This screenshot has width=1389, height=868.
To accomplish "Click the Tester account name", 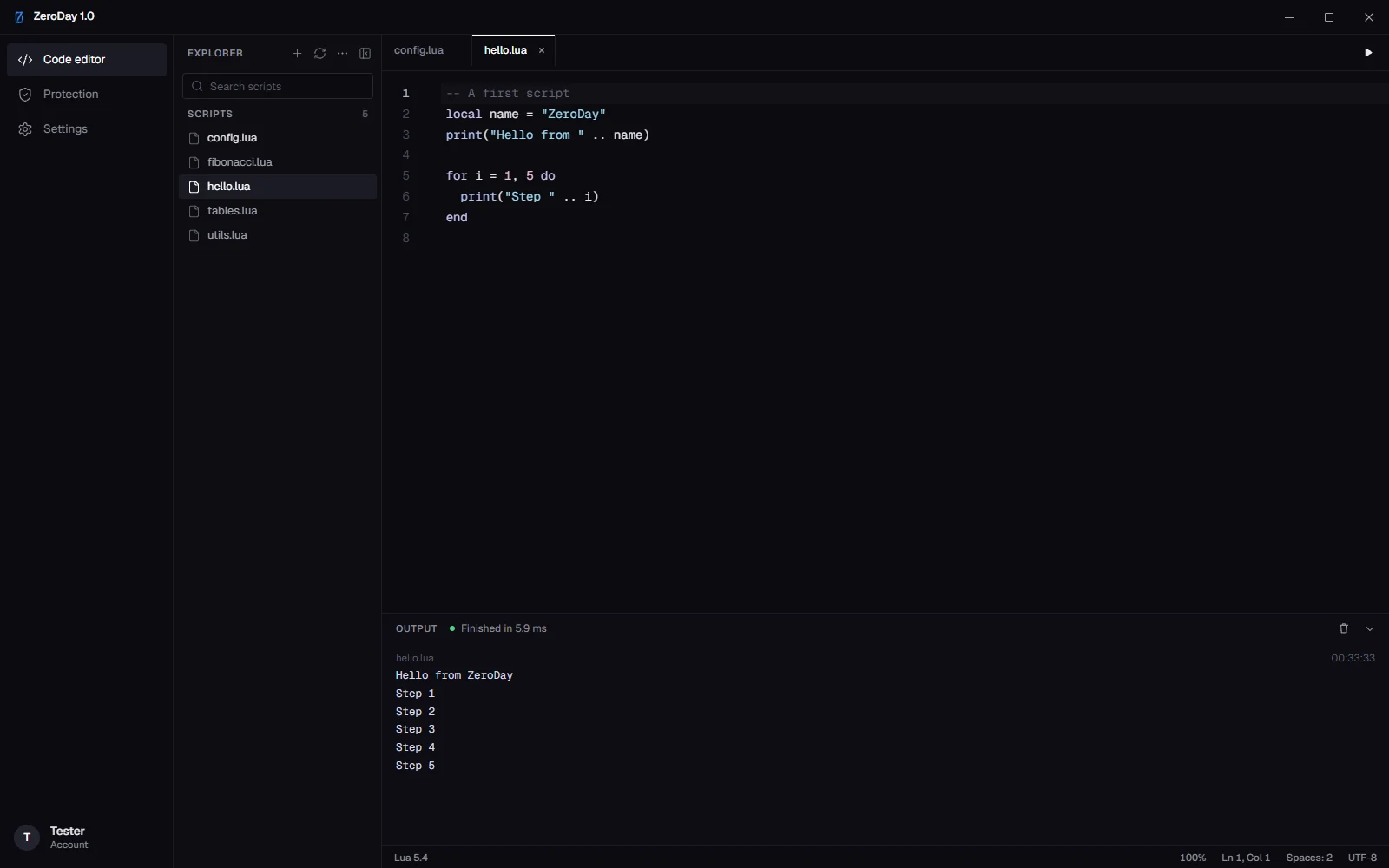I will 68,832.
